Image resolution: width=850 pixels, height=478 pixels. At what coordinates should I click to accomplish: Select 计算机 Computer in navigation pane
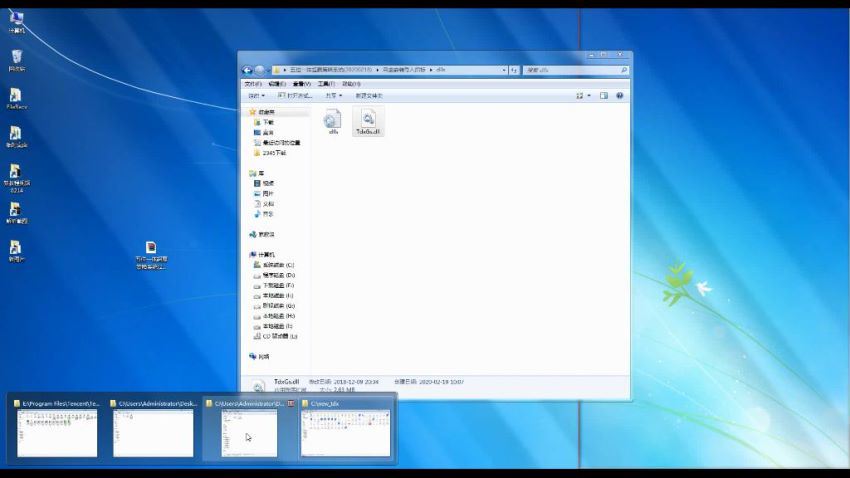click(x=262, y=255)
